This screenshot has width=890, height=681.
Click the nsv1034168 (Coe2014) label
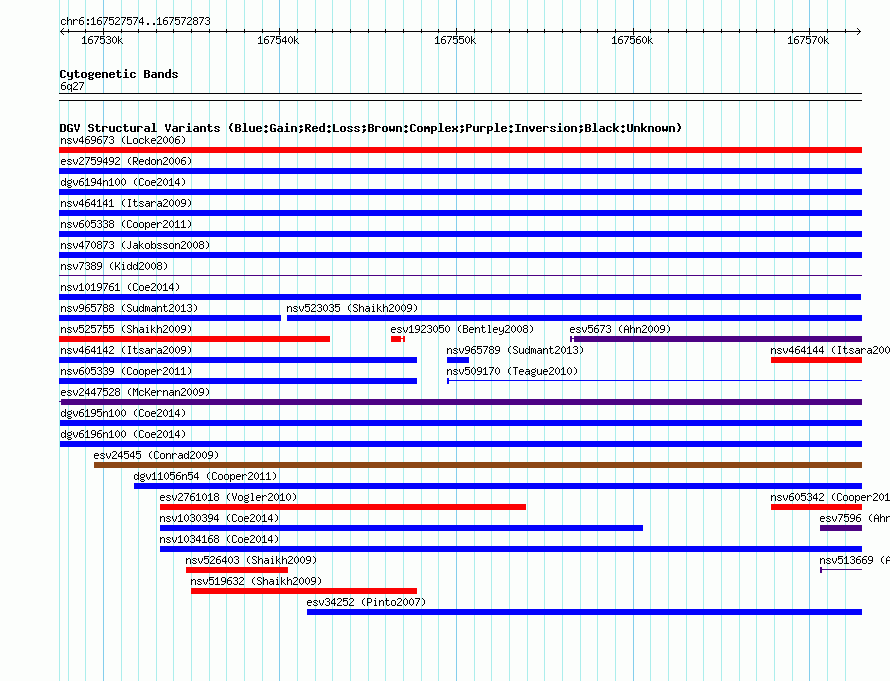click(x=219, y=539)
